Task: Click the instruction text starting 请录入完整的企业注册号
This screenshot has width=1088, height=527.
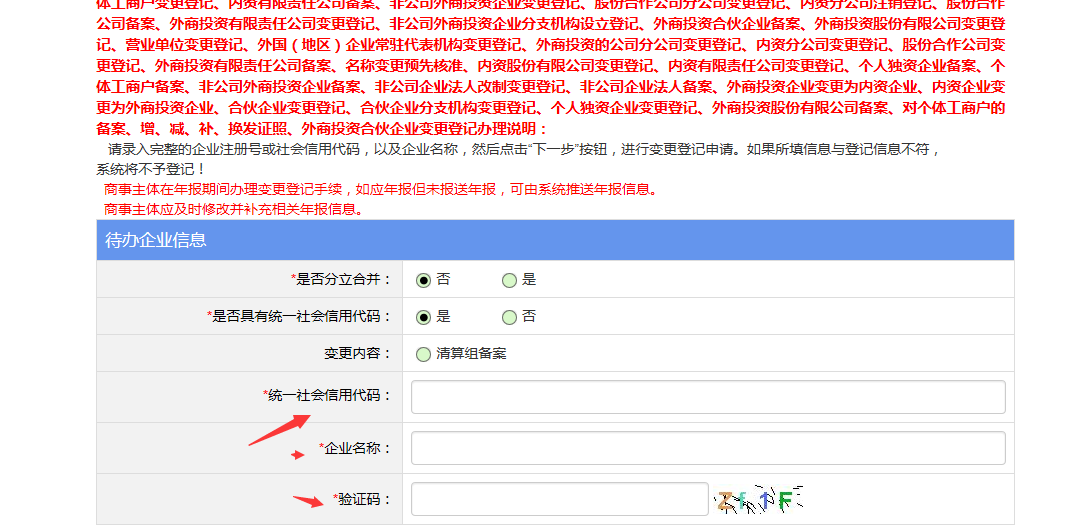Action: coord(520,149)
